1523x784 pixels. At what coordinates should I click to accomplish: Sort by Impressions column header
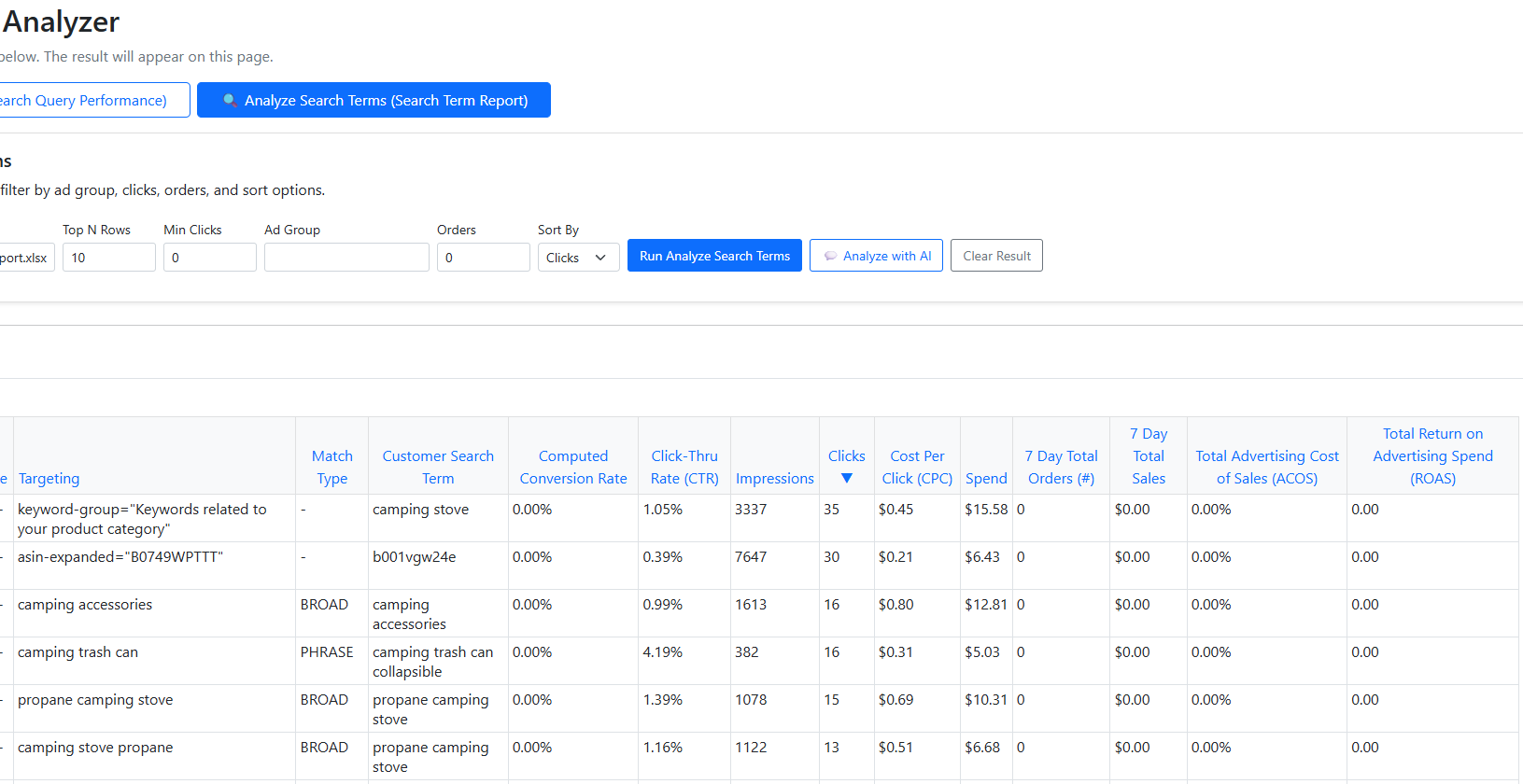click(775, 478)
